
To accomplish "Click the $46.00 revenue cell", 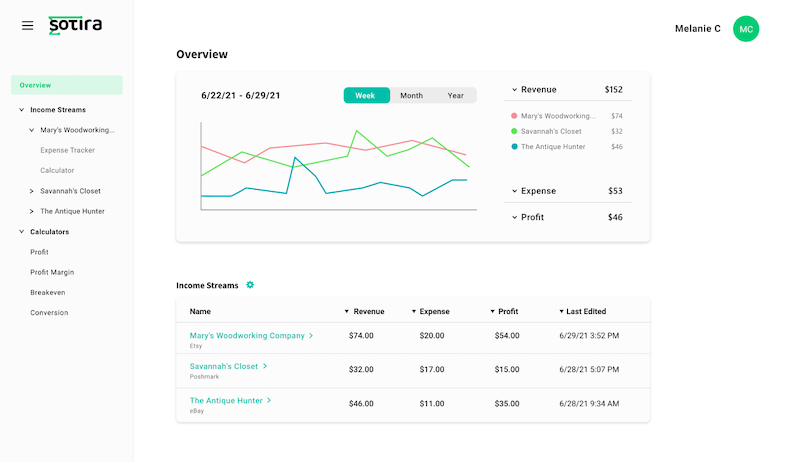I will point(361,403).
